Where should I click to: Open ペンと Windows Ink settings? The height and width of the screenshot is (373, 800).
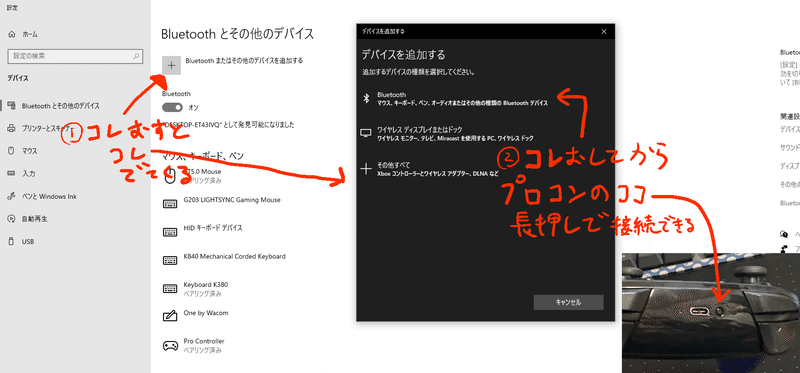coord(49,196)
